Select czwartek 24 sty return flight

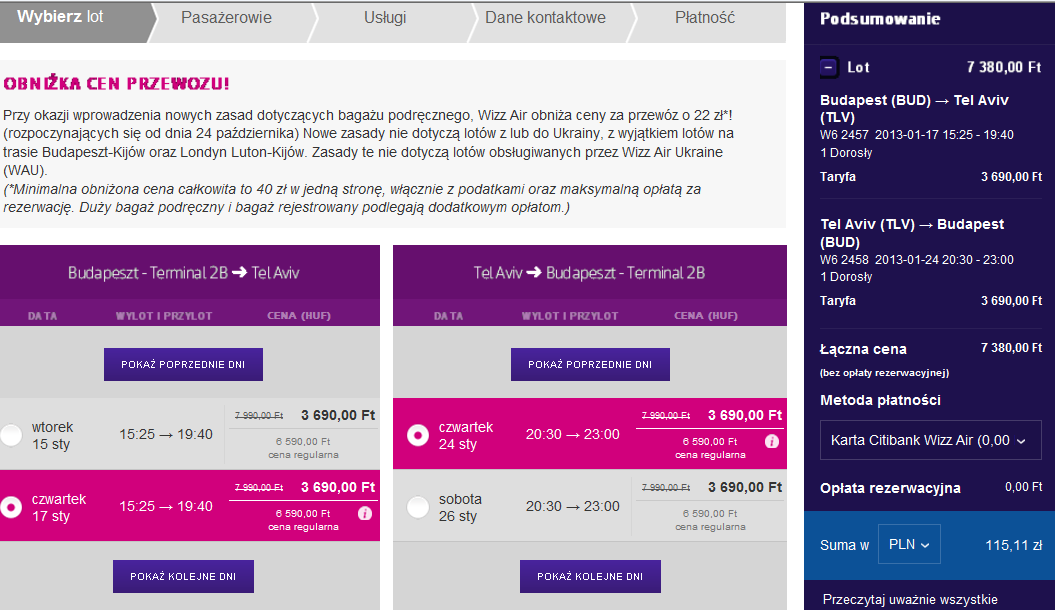click(x=418, y=435)
